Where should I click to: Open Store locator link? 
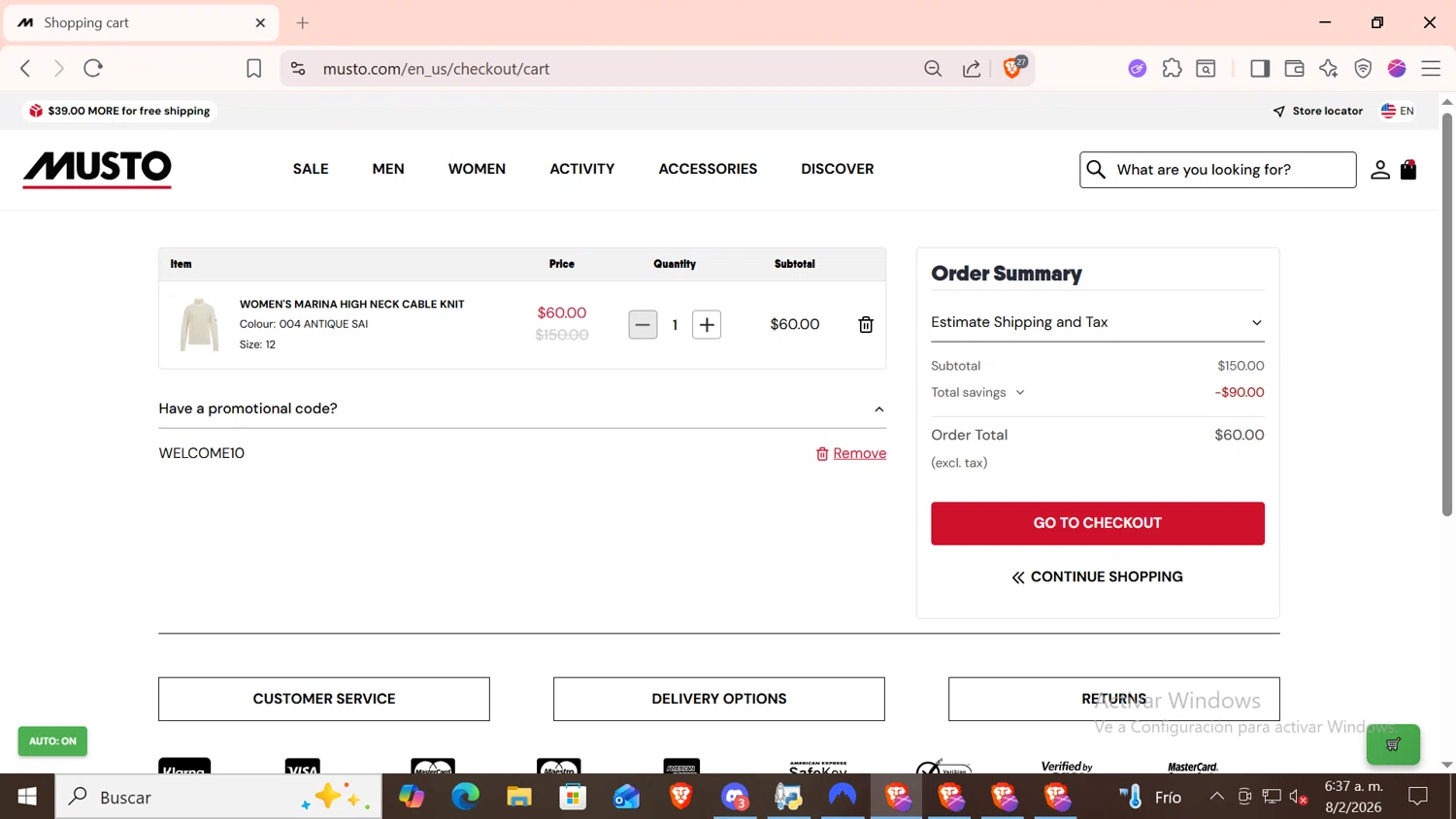[x=1318, y=111]
